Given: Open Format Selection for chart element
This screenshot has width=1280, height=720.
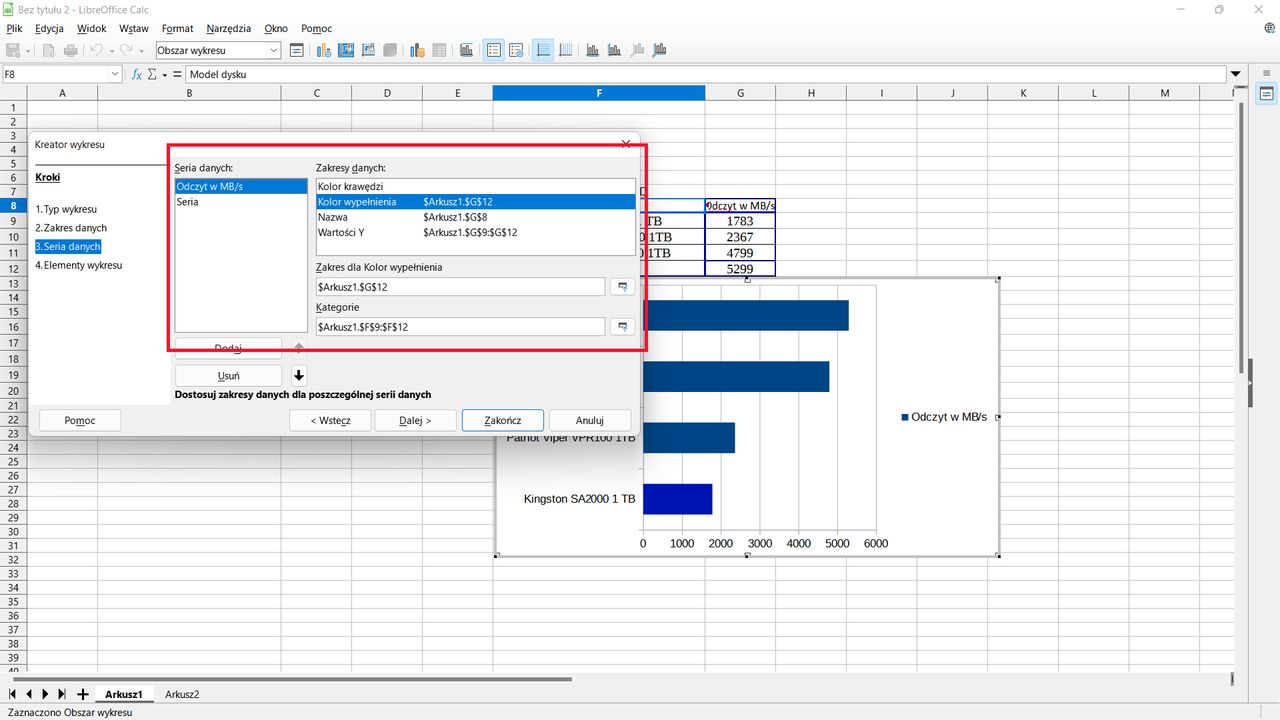Looking at the screenshot, I should click(296, 50).
